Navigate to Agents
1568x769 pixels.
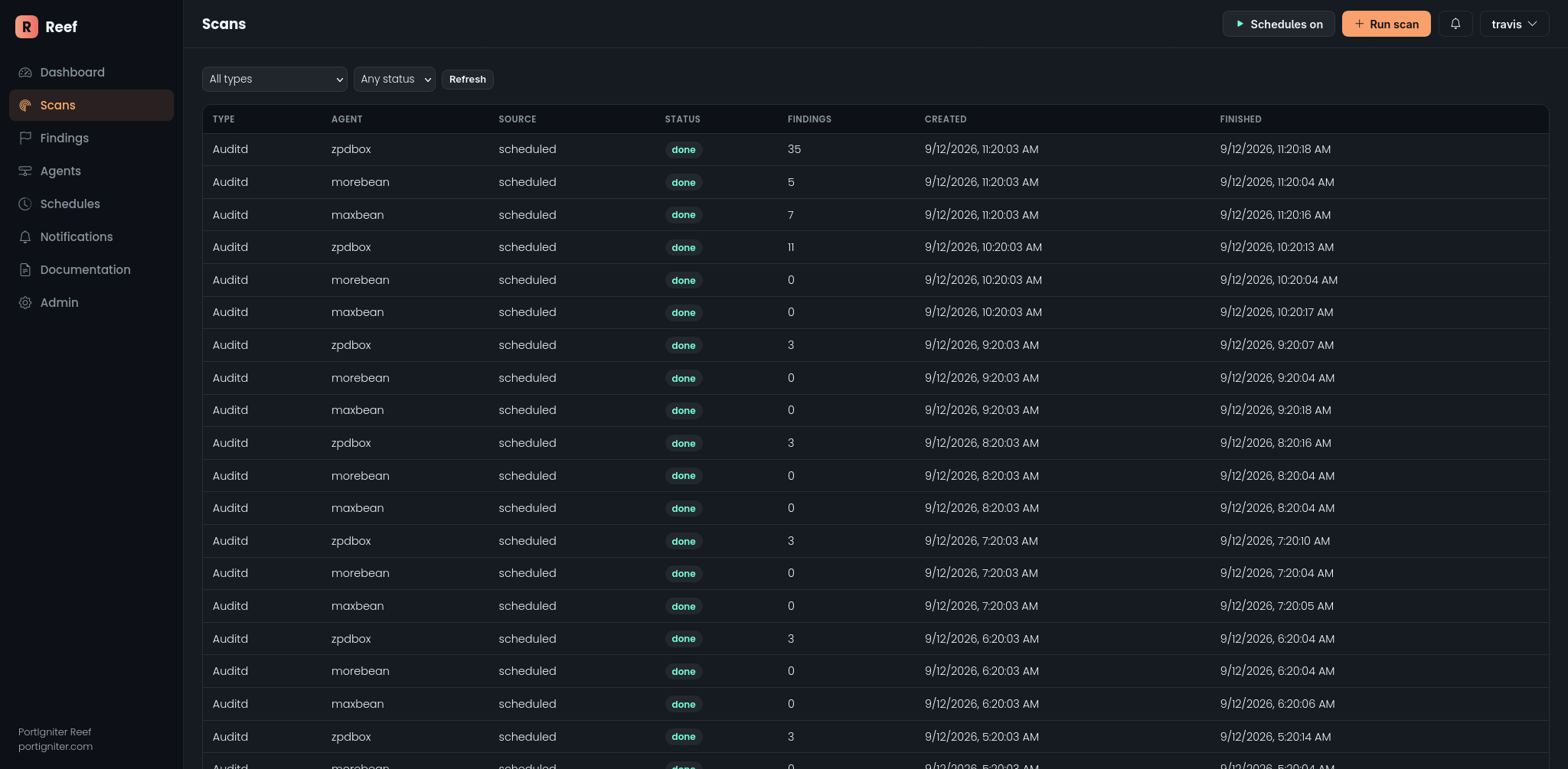91,171
